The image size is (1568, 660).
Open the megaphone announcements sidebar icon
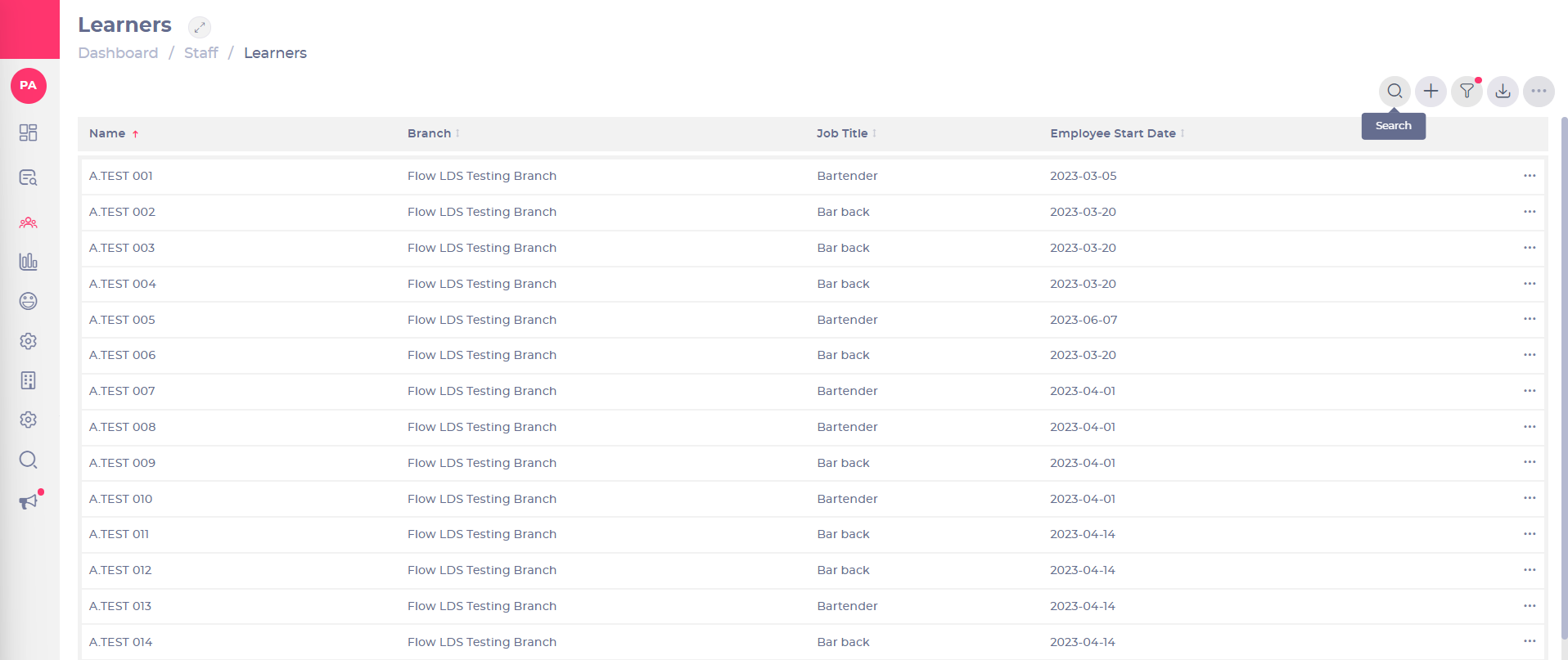(29, 501)
